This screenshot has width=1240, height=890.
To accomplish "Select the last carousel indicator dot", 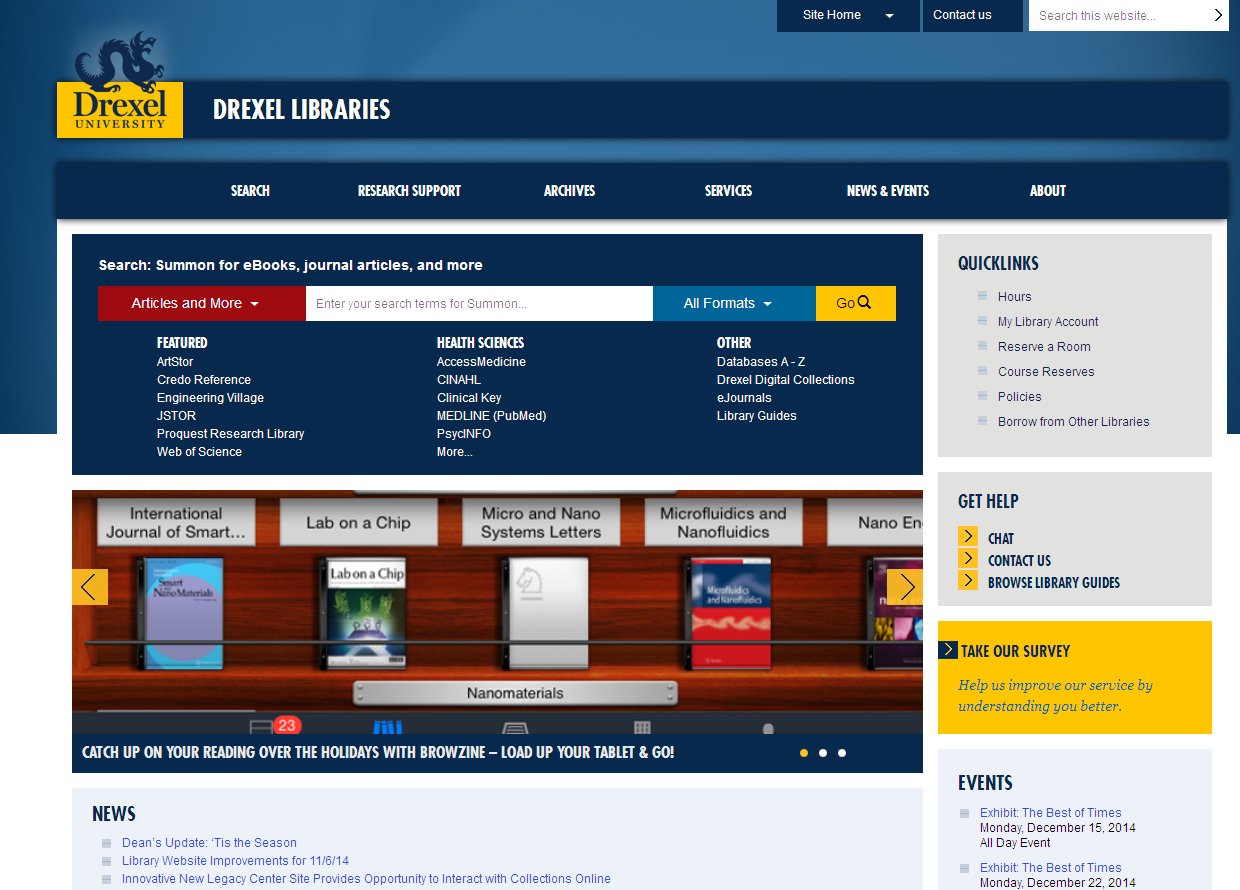I will [x=842, y=753].
